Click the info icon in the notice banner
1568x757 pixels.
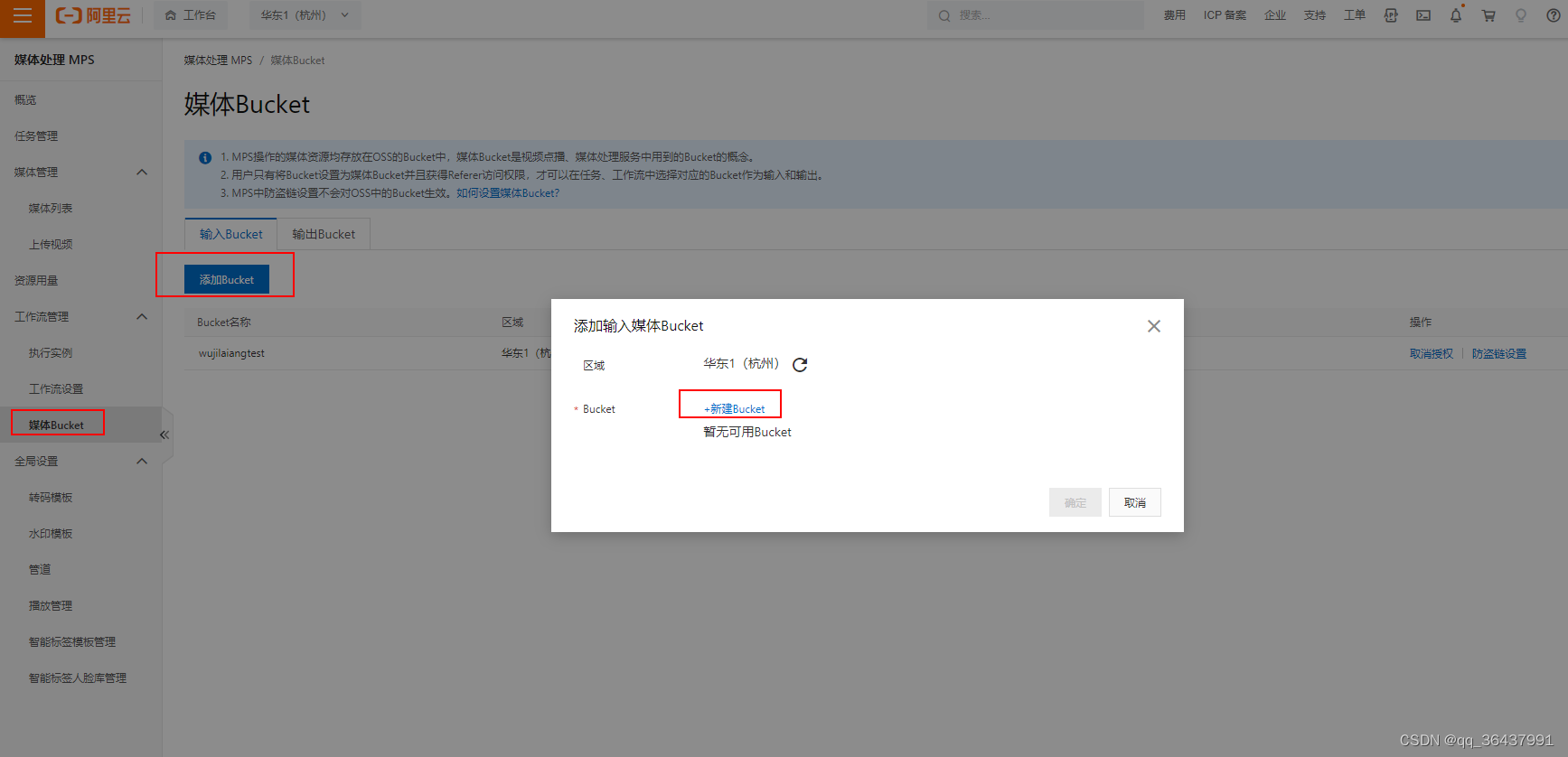click(x=205, y=157)
